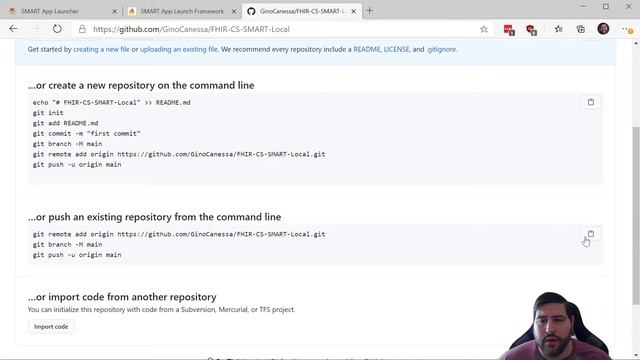Minimize the browser window

[583, 7]
